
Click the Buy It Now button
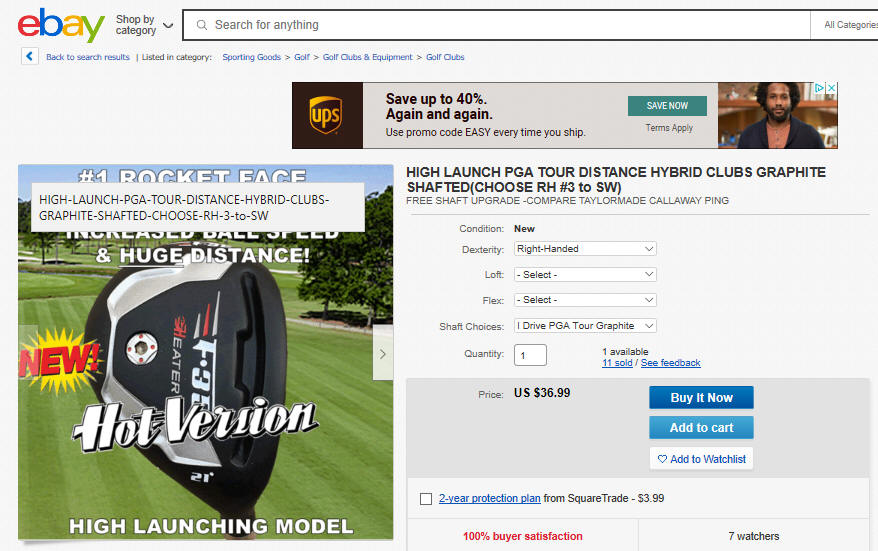tap(701, 398)
